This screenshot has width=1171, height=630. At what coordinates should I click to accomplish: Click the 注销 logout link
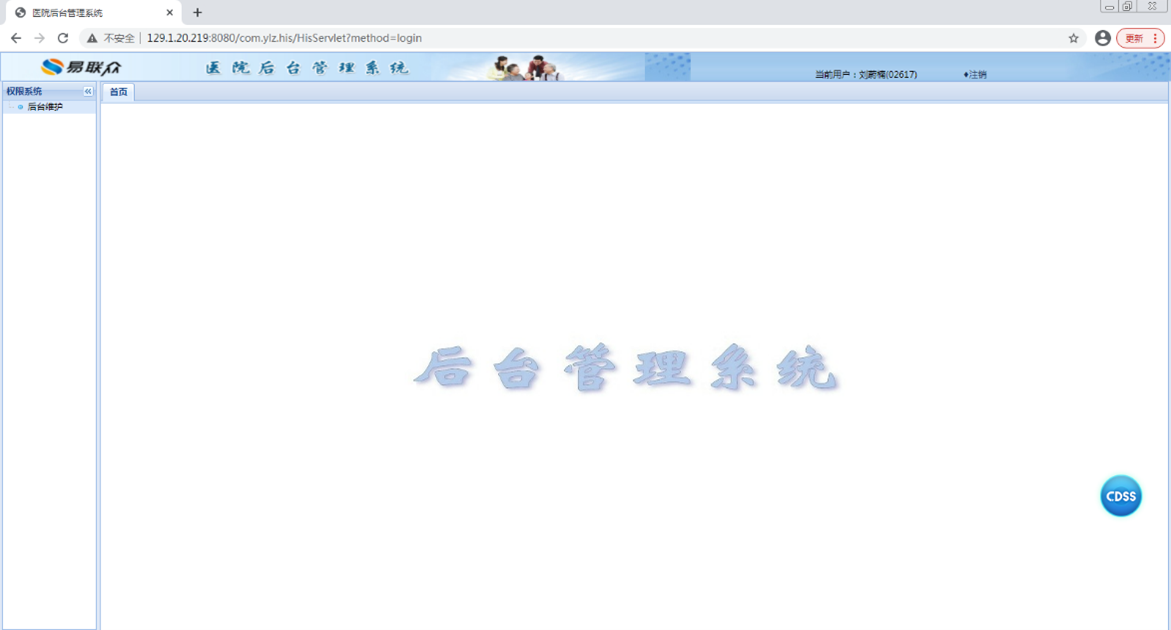click(x=975, y=75)
